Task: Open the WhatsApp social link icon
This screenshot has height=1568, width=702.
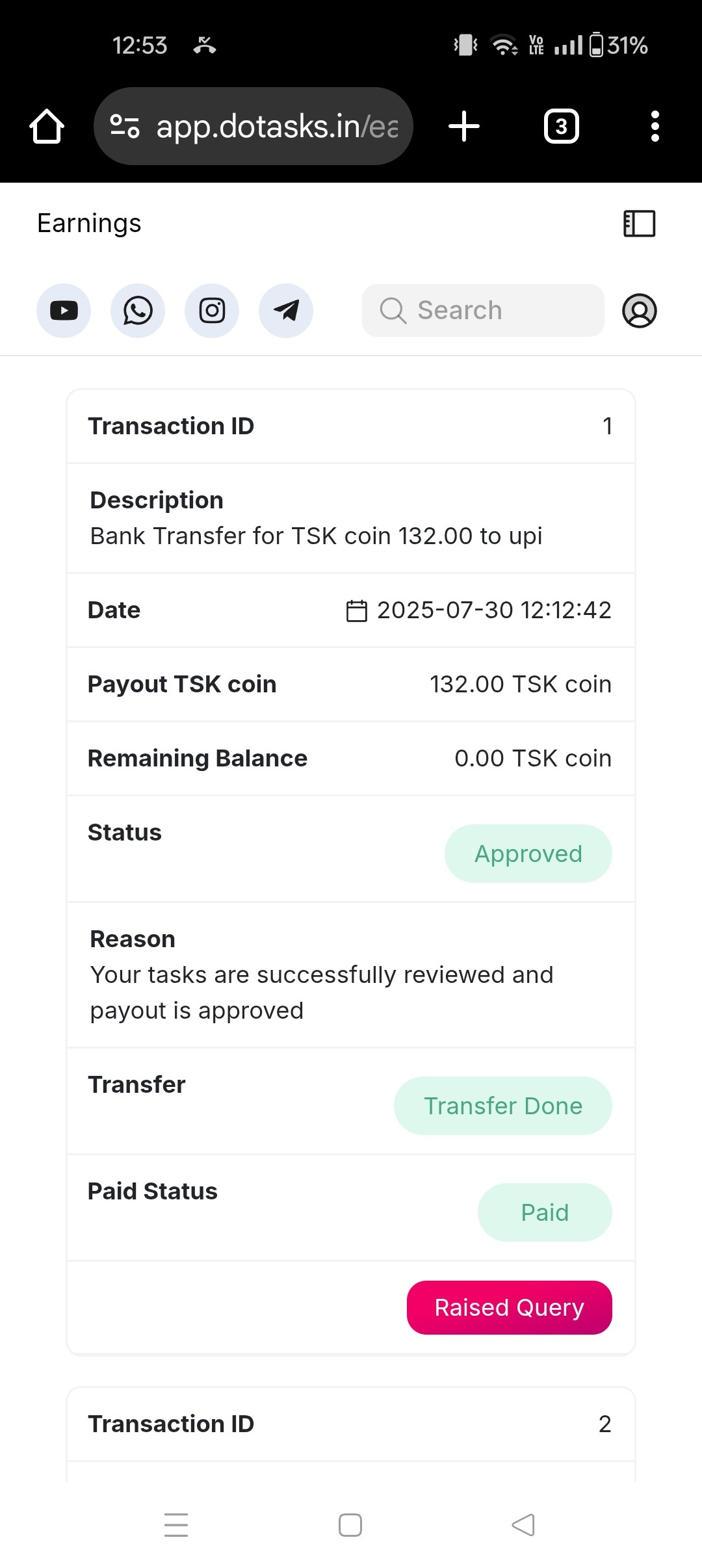Action: pyautogui.click(x=138, y=311)
